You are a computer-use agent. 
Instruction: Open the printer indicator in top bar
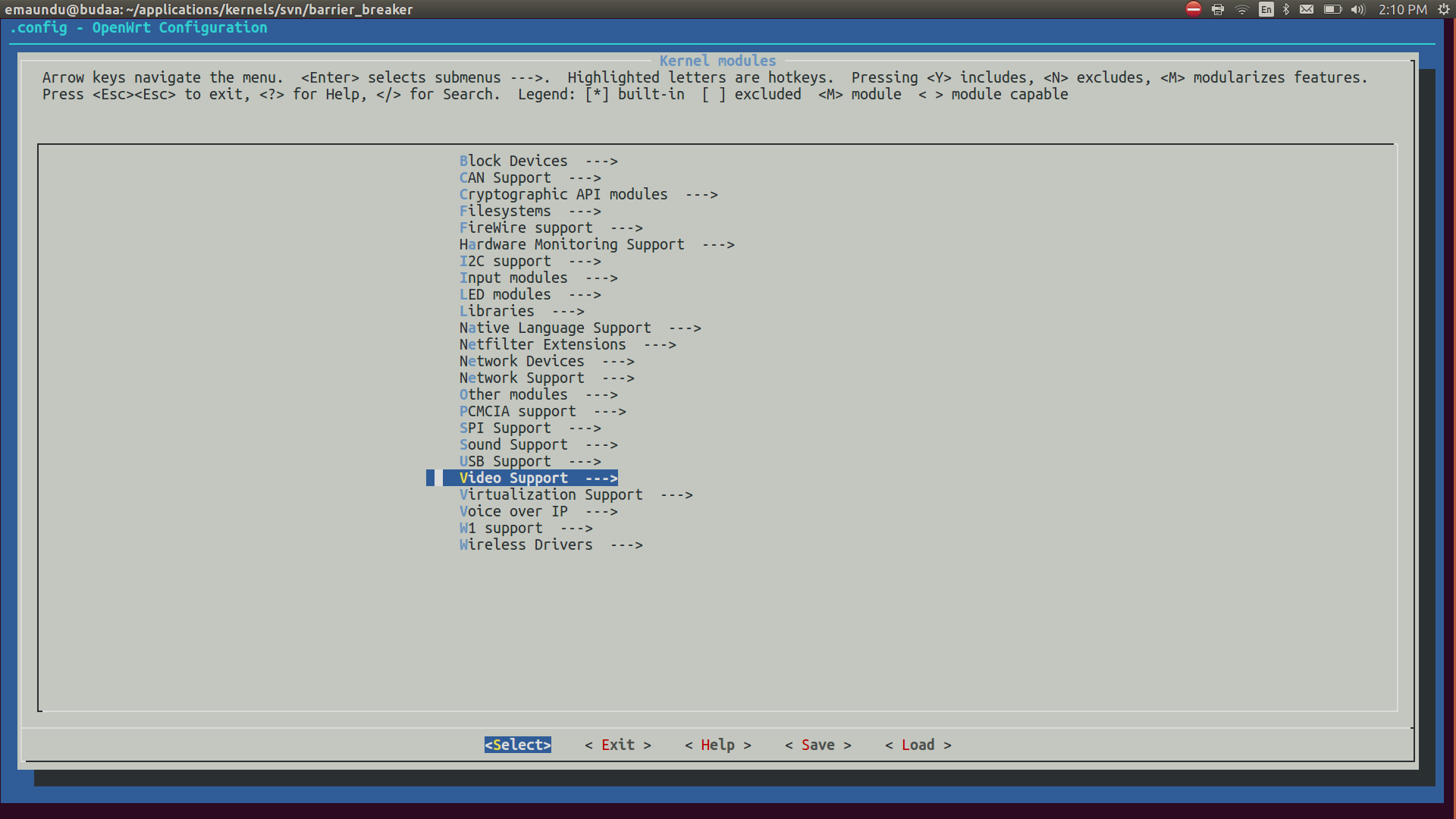click(x=1218, y=9)
